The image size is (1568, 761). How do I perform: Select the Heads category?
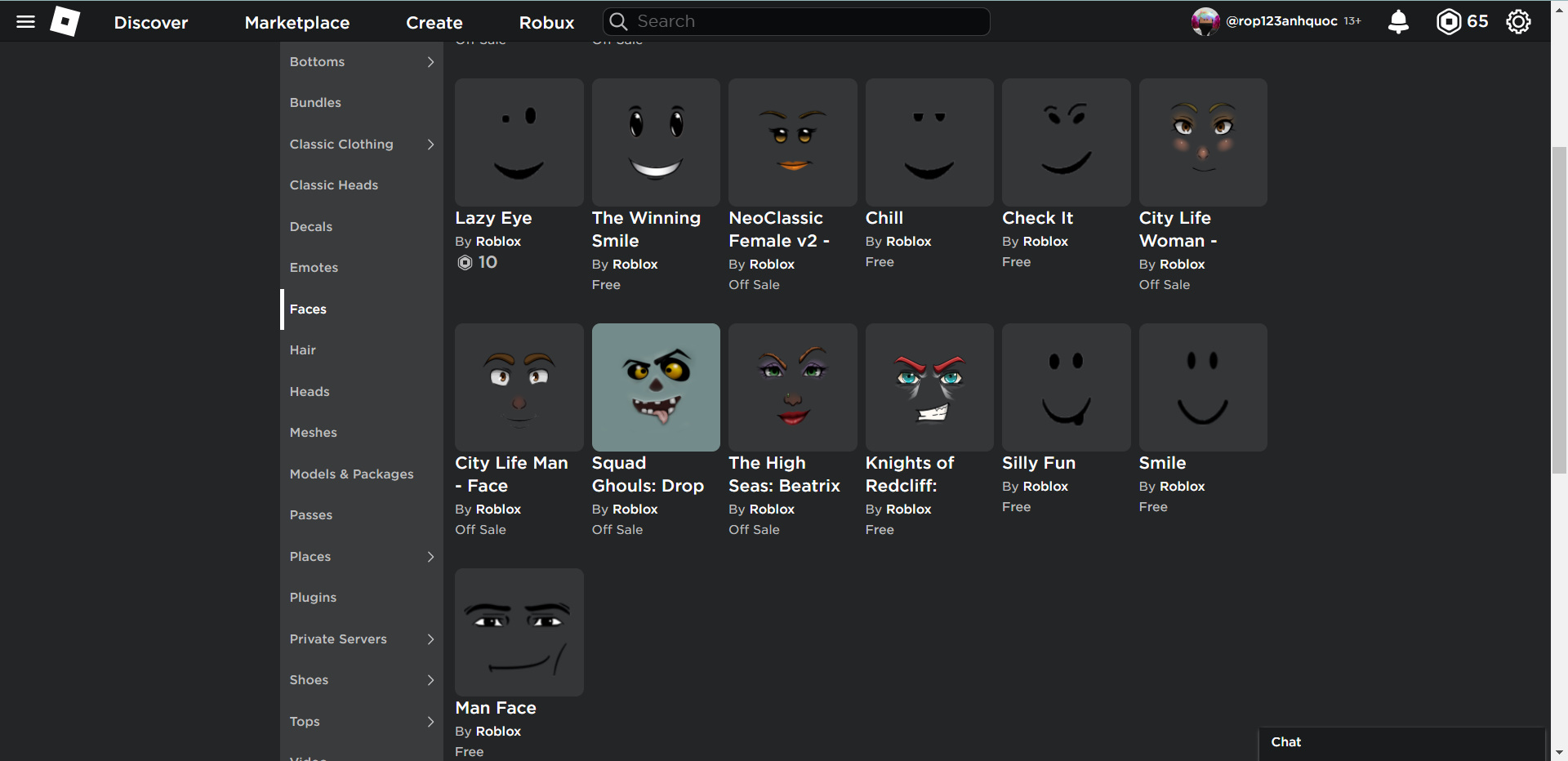[362, 392]
